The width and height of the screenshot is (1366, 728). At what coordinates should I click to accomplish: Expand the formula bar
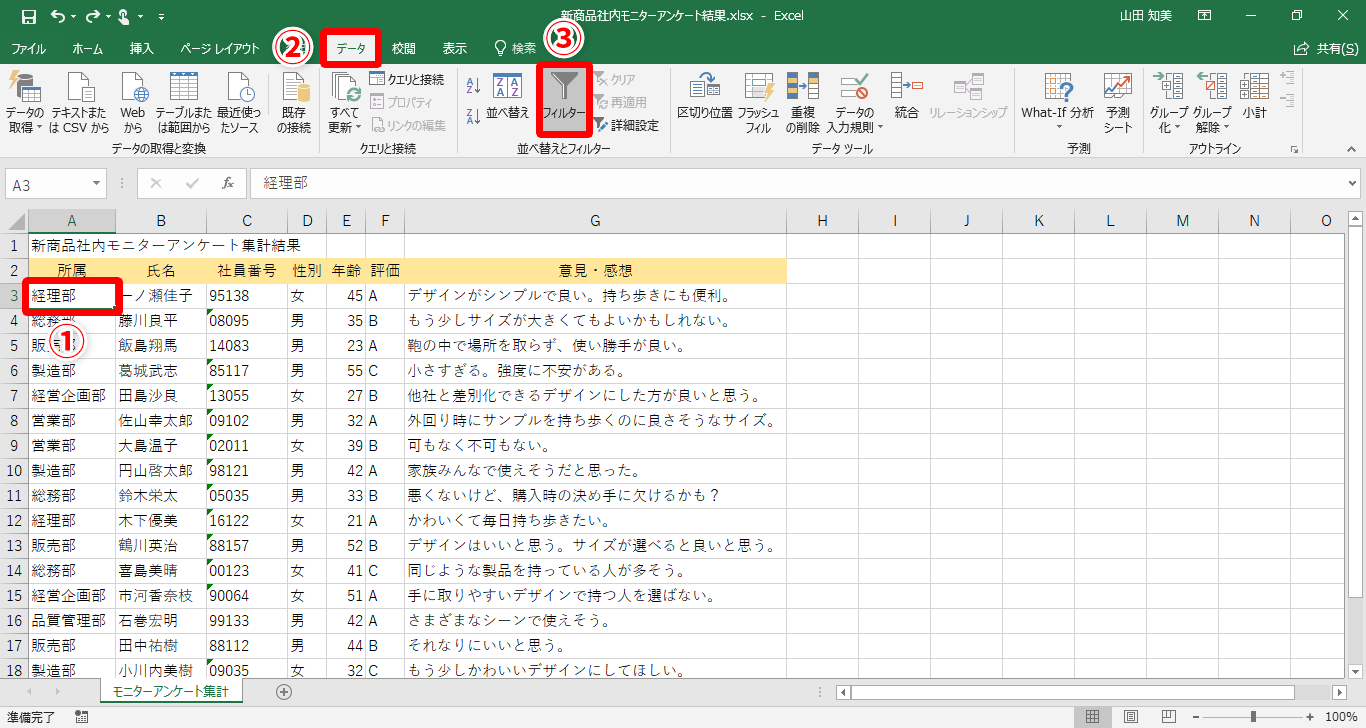pos(1353,184)
